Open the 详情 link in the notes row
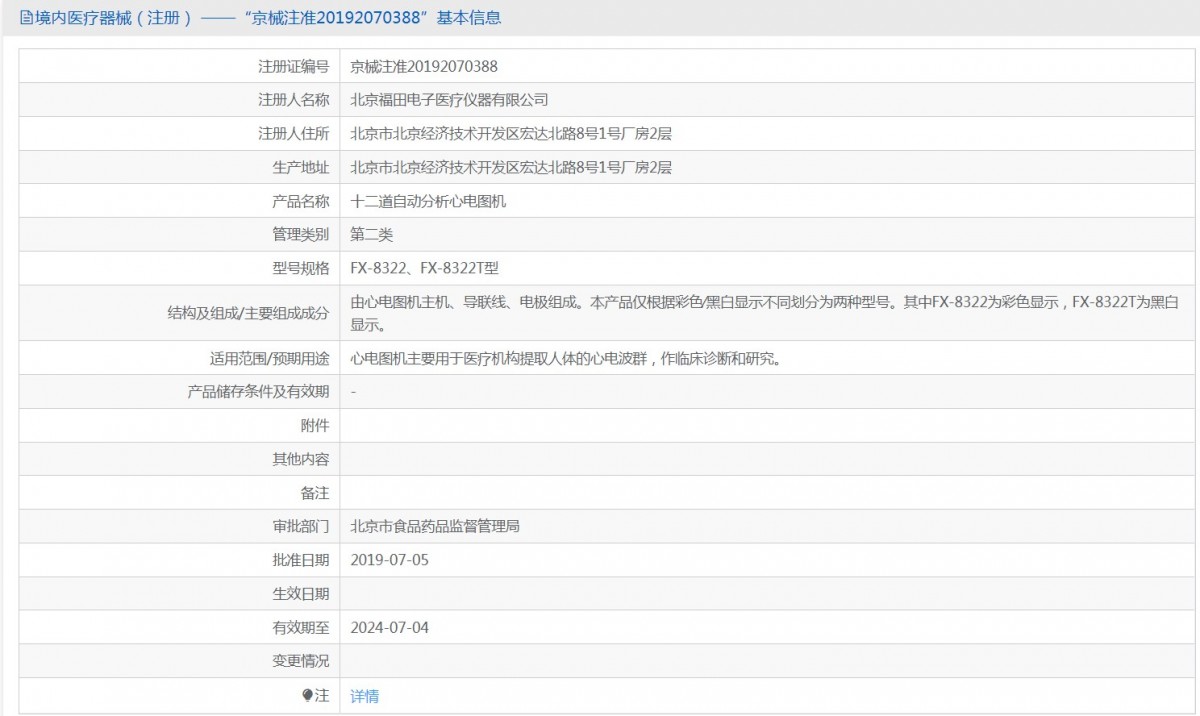 [x=364, y=696]
